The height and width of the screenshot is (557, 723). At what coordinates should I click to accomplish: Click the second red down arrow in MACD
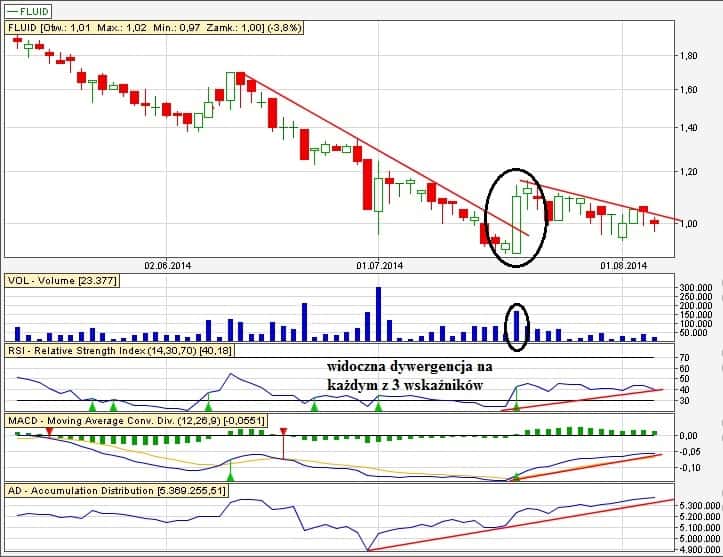pyautogui.click(x=283, y=432)
